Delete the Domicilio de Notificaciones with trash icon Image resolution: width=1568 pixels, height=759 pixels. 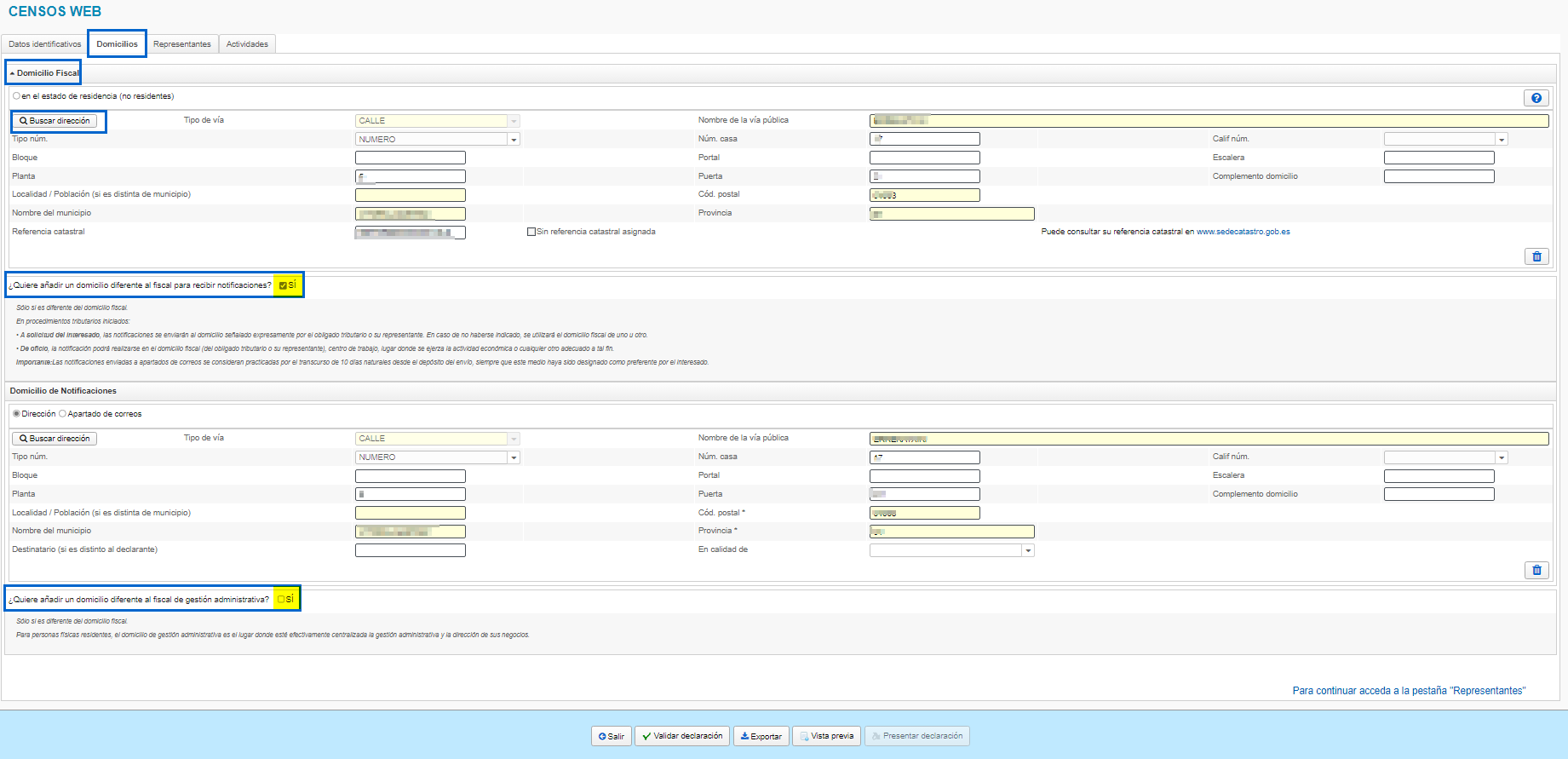(x=1536, y=570)
